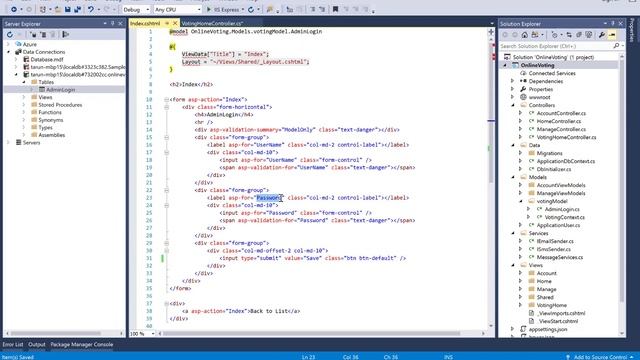
Task: Click the Sync with Active Document icon
Action: [x=569, y=35]
